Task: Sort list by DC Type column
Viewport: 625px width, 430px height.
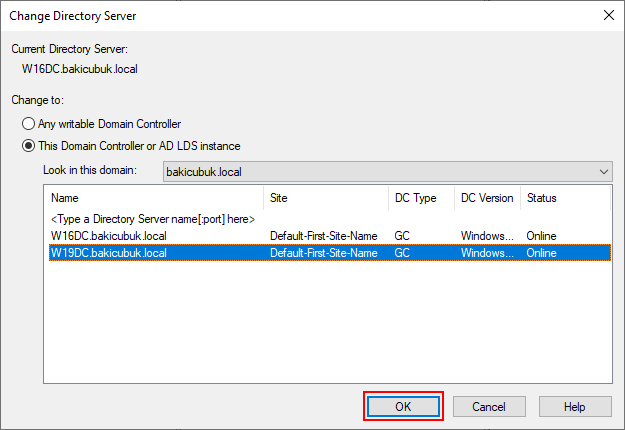Action: 421,198
